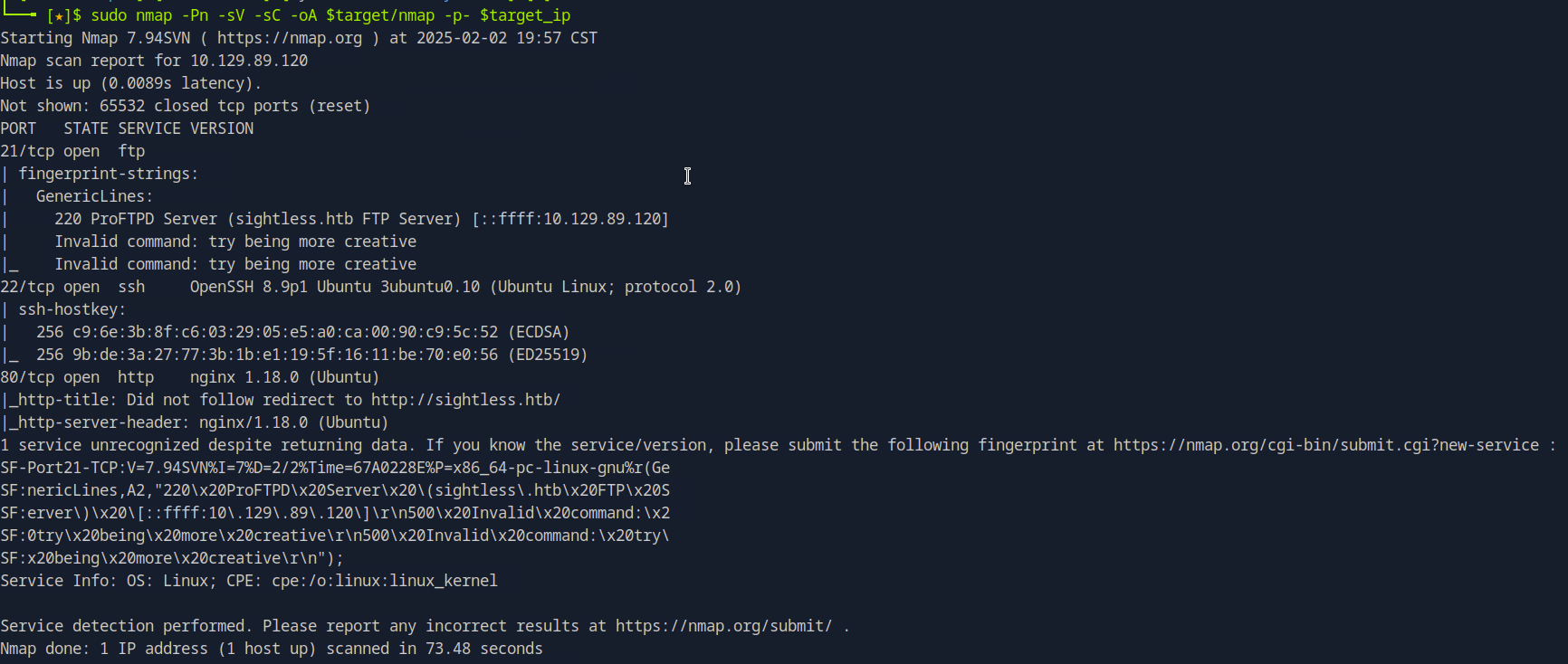Image resolution: width=1568 pixels, height=664 pixels.
Task: Click the fingerprint-strings label
Action: point(108,174)
